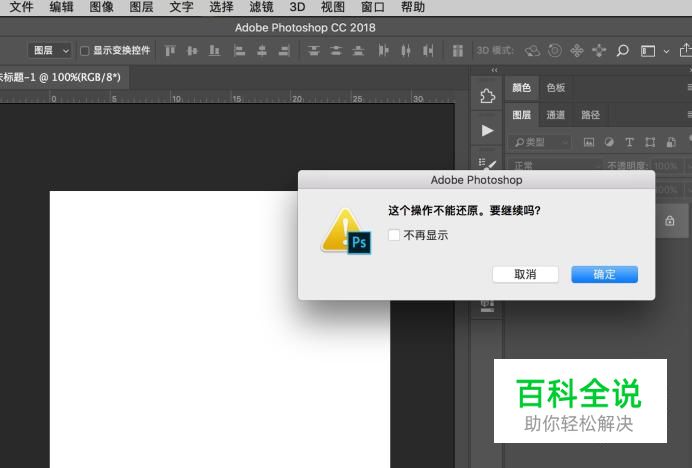Open the 选择 menu
The height and width of the screenshot is (468, 692).
point(221,7)
